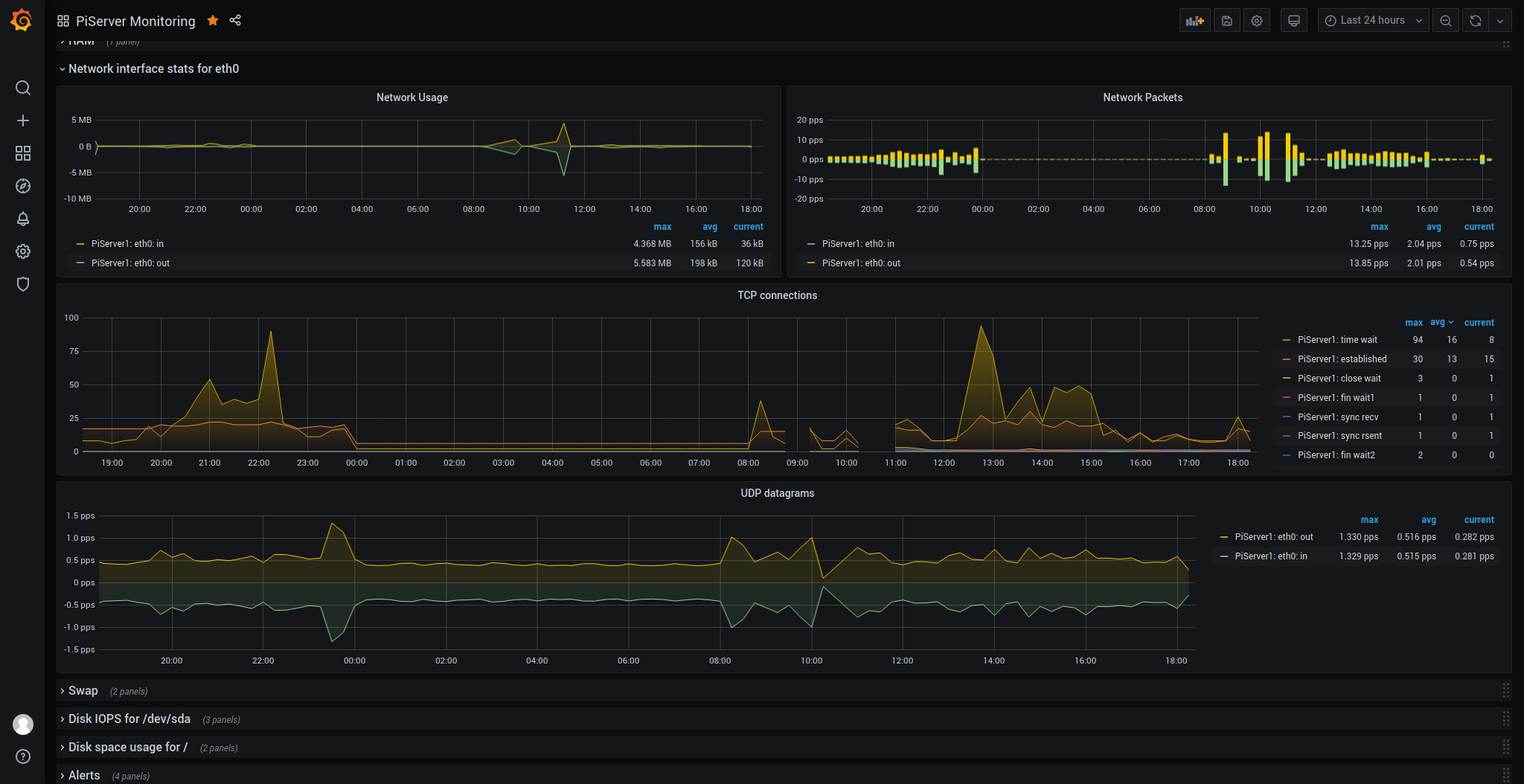Open Alerting bell in the sidebar
The height and width of the screenshot is (784, 1524).
coord(23,219)
